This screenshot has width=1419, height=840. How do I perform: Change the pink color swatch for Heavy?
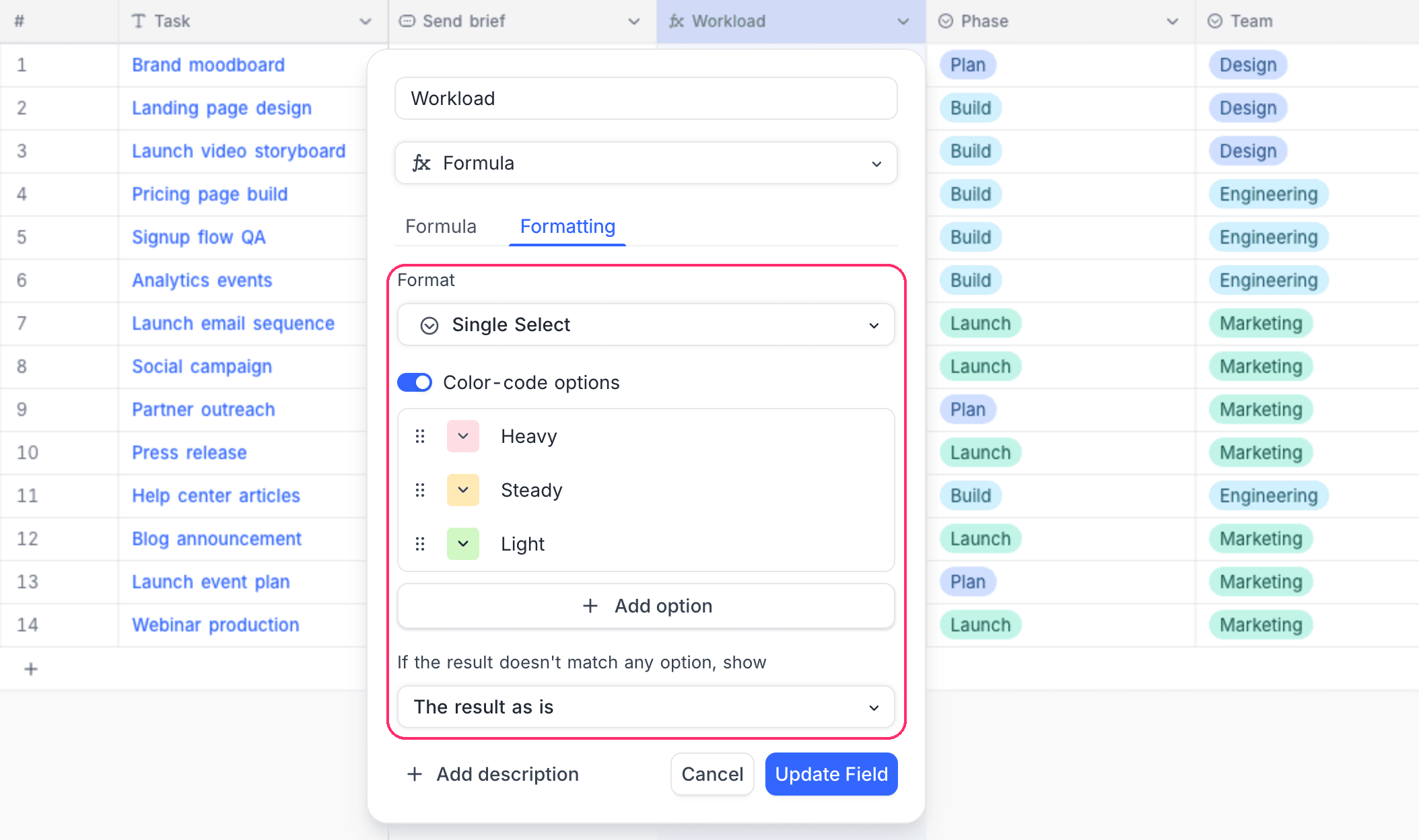[x=463, y=436]
